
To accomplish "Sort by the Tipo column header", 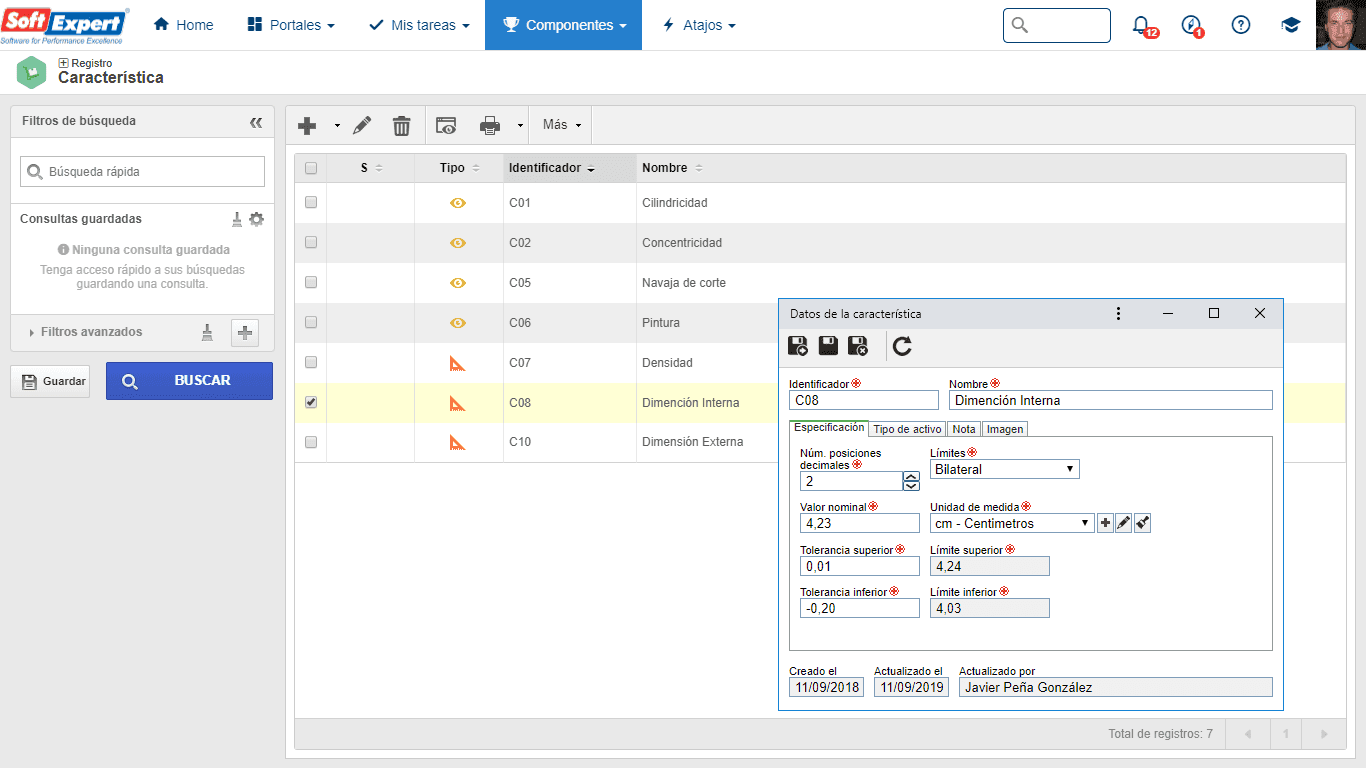I will pos(459,168).
